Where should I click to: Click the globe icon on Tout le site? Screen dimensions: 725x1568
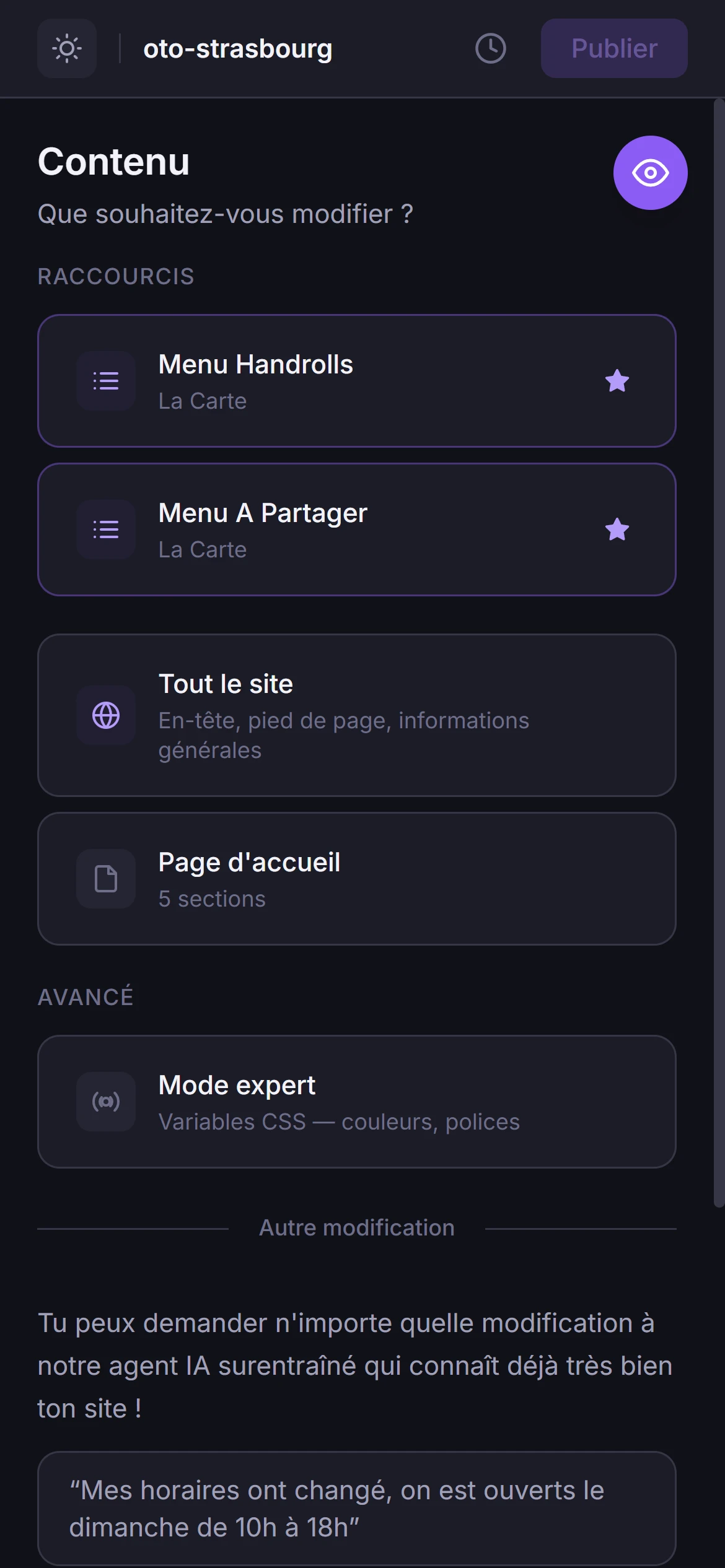coord(105,715)
